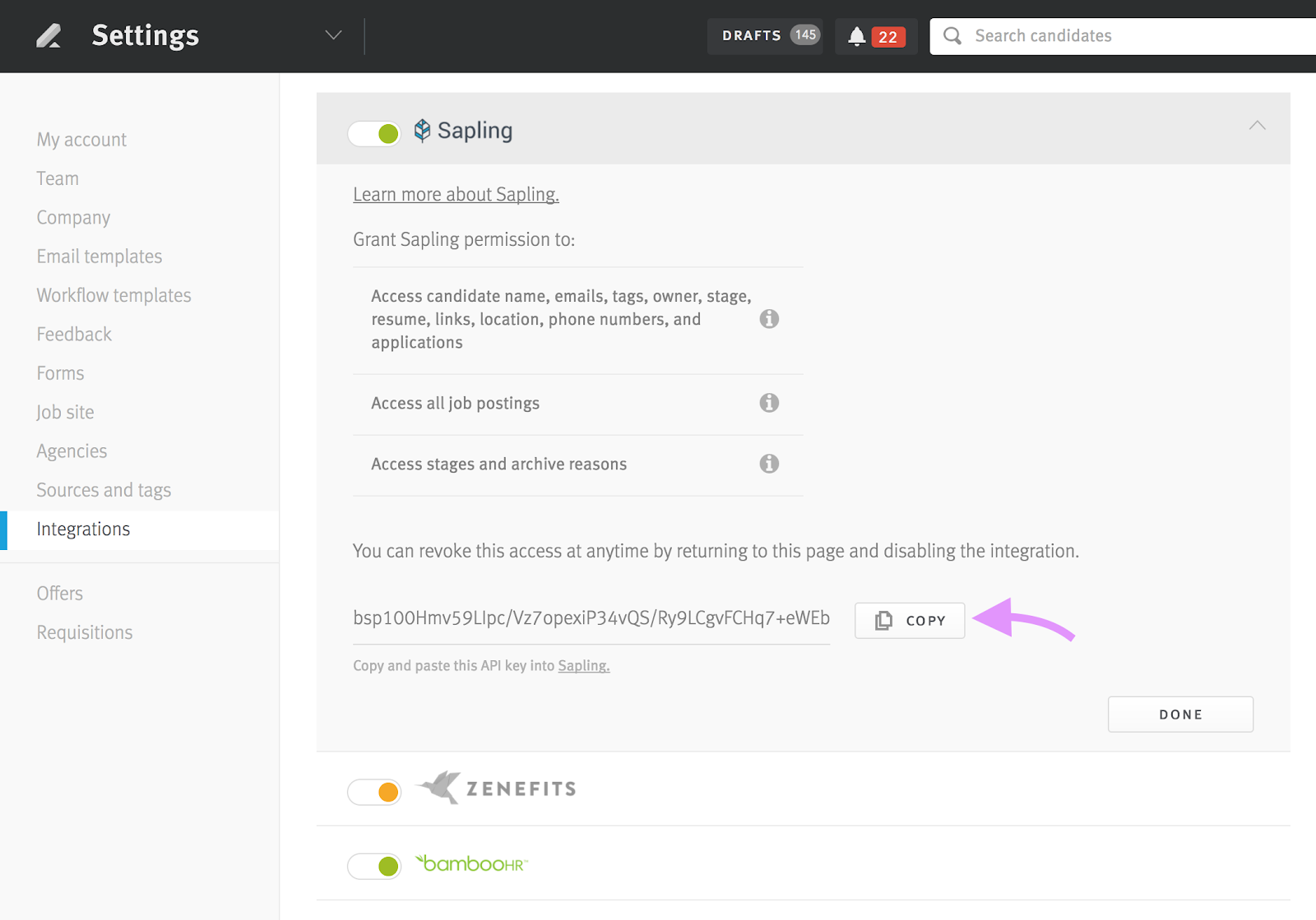Toggle the Zenefits integration switch

[375, 792]
